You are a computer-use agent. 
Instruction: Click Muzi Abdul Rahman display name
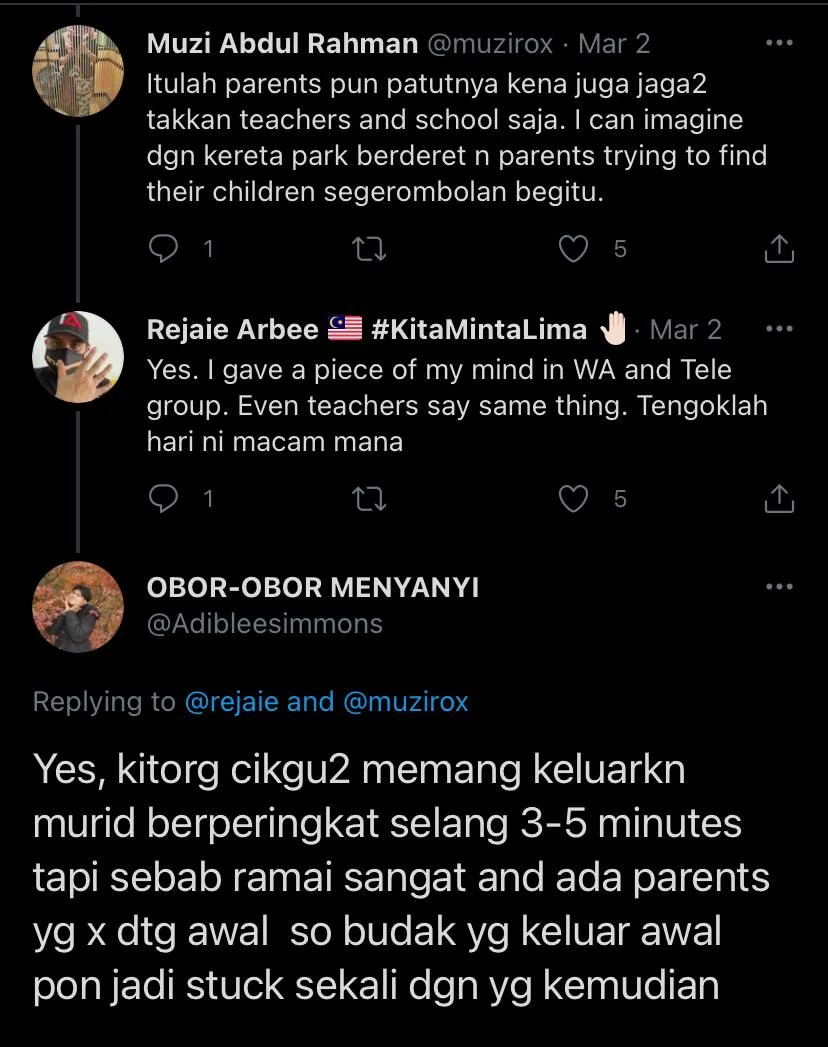pos(282,44)
